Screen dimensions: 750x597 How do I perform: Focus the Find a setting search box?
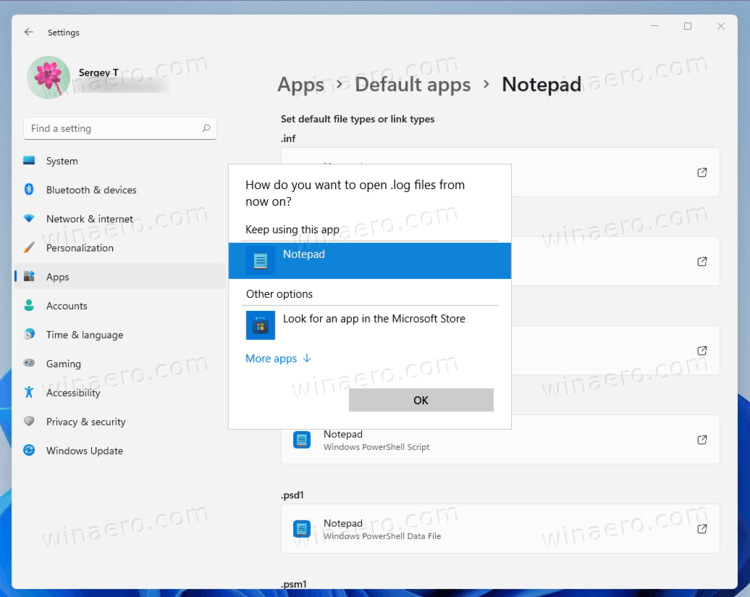coord(120,128)
